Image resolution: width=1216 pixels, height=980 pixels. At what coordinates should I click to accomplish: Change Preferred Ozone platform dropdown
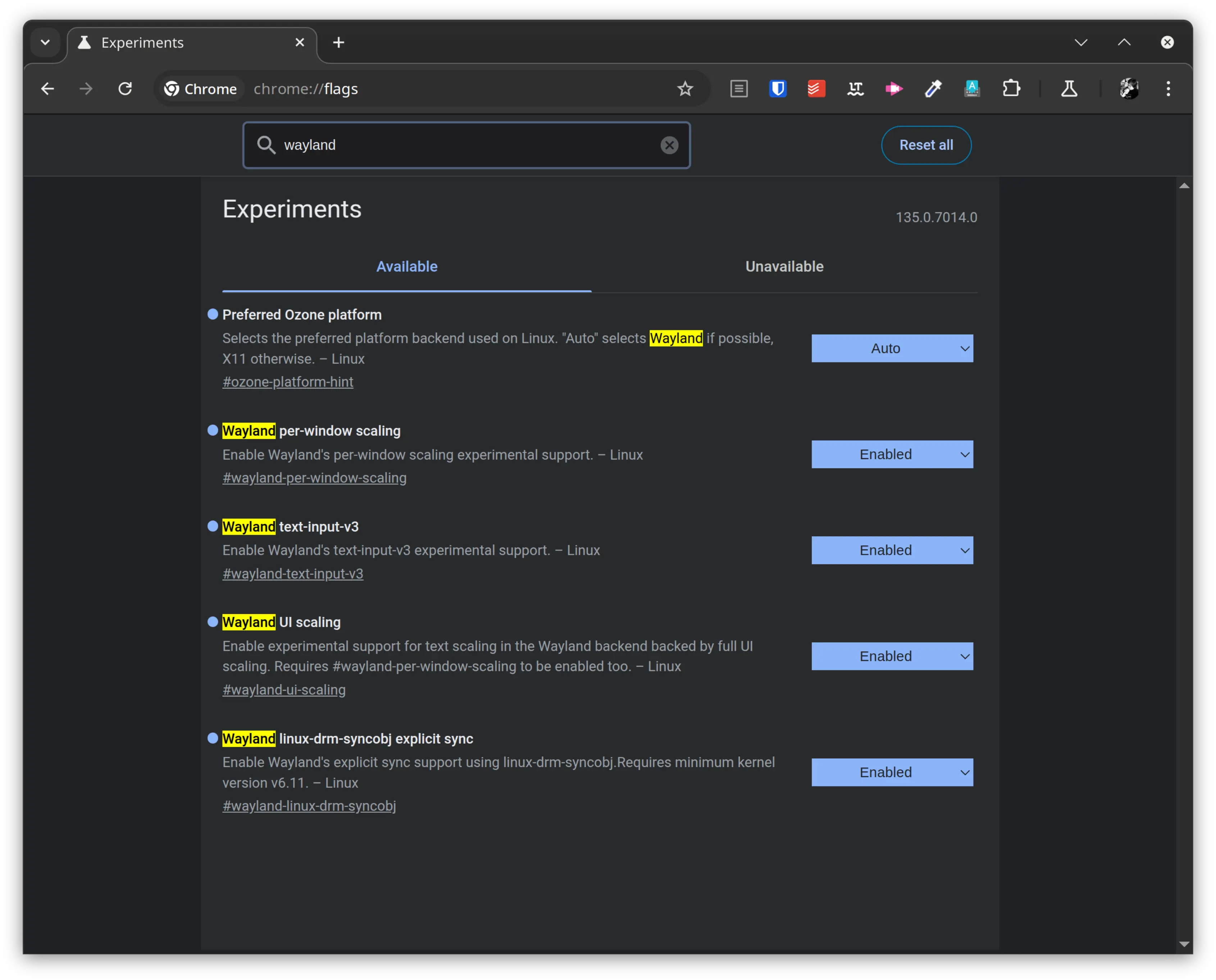tap(893, 348)
